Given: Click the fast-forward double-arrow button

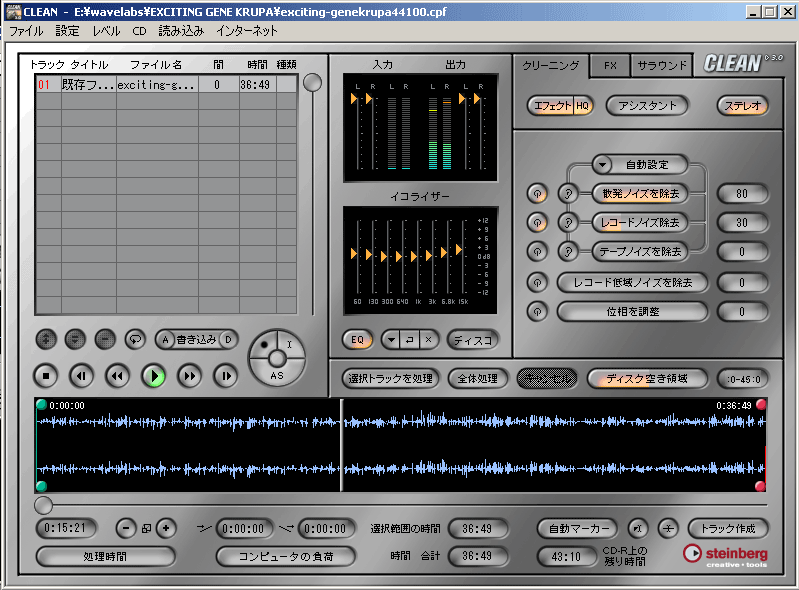Looking at the screenshot, I should click(190, 377).
